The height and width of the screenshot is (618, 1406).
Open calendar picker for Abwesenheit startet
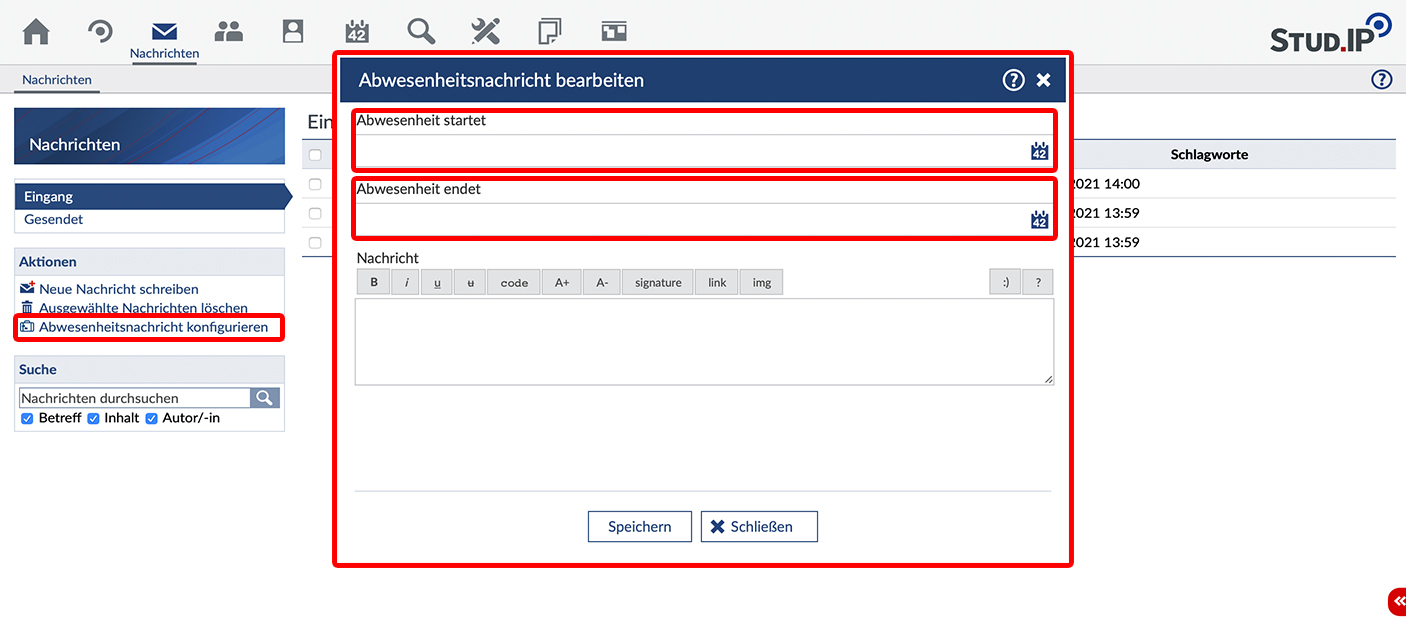tap(1039, 152)
